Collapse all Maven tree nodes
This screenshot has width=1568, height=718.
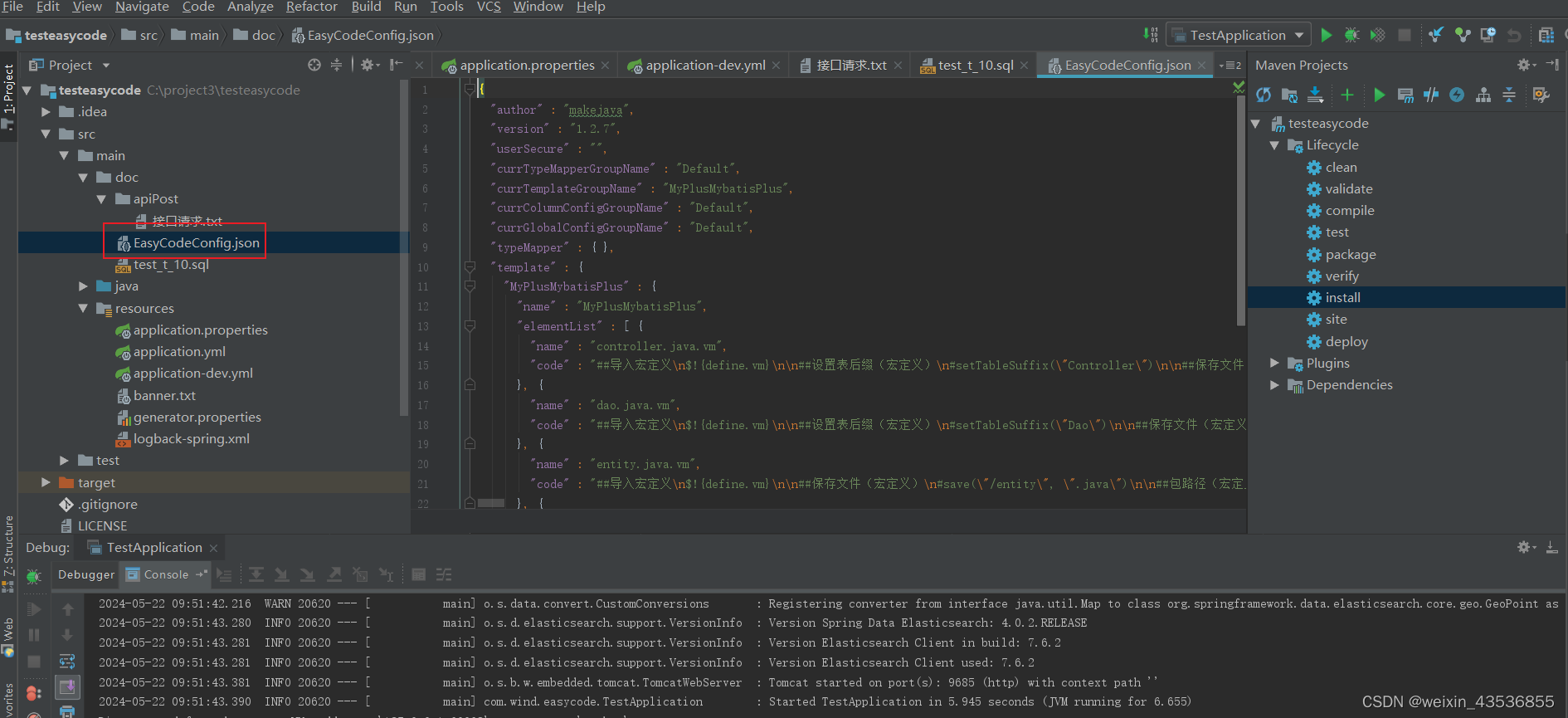tap(1508, 95)
